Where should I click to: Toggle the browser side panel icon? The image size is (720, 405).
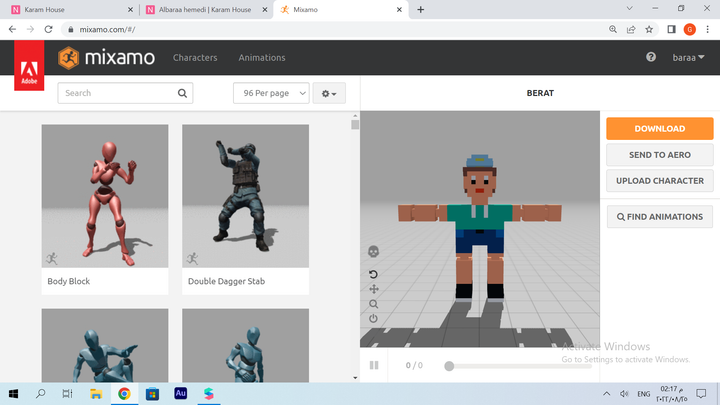click(671, 29)
